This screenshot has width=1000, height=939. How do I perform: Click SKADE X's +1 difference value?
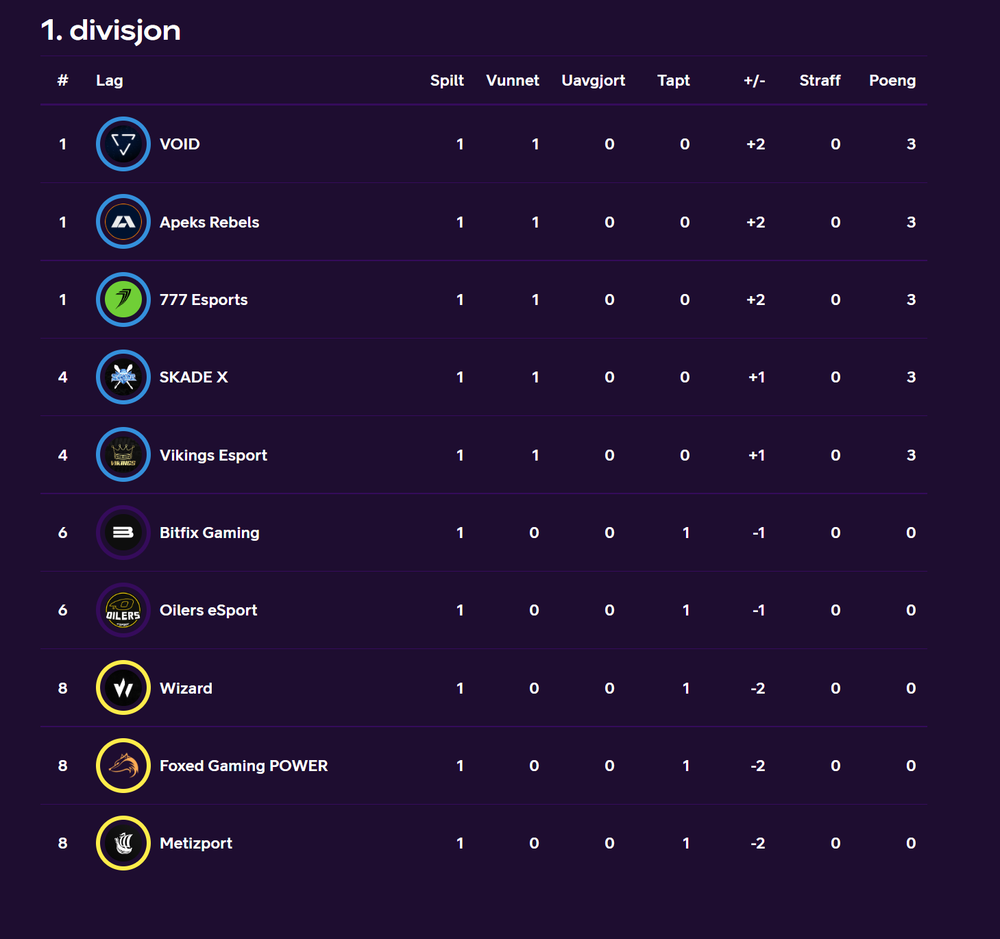click(756, 377)
